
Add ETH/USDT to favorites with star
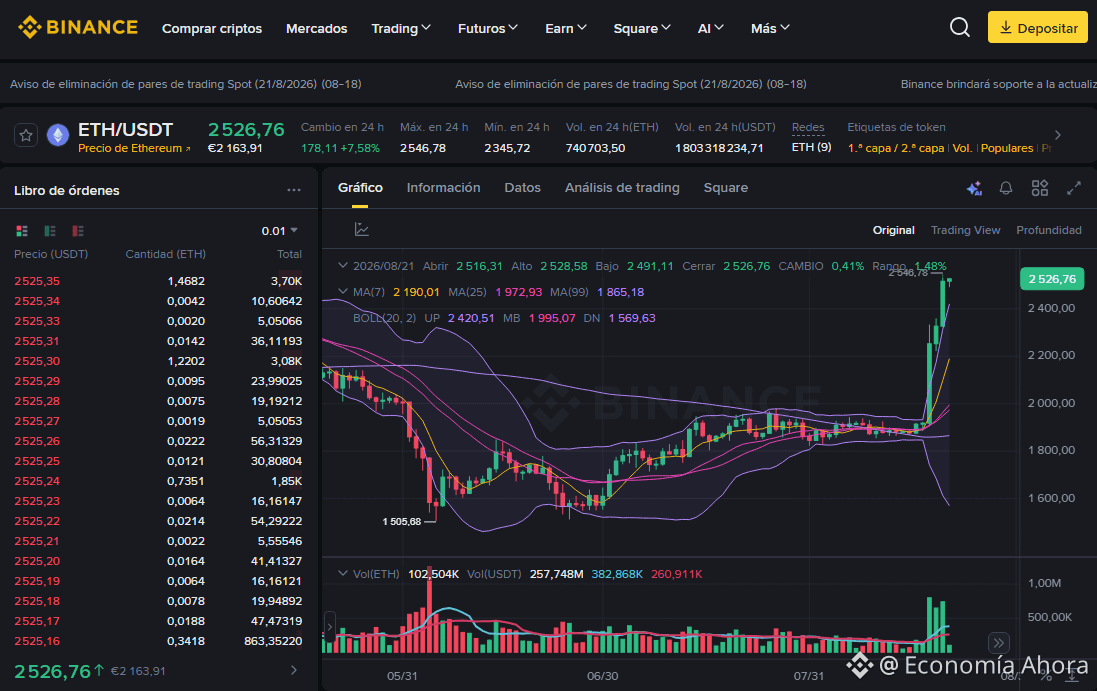tap(26, 135)
